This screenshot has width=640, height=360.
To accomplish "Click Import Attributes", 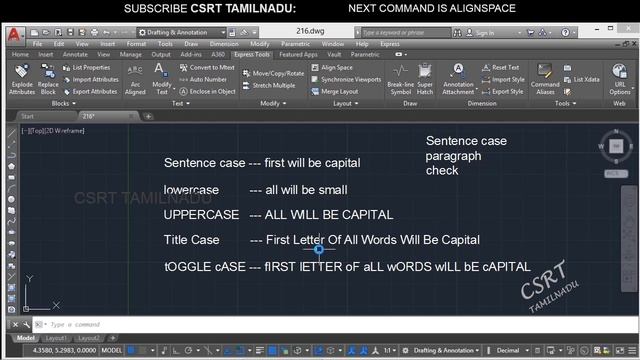I will click(x=91, y=80).
